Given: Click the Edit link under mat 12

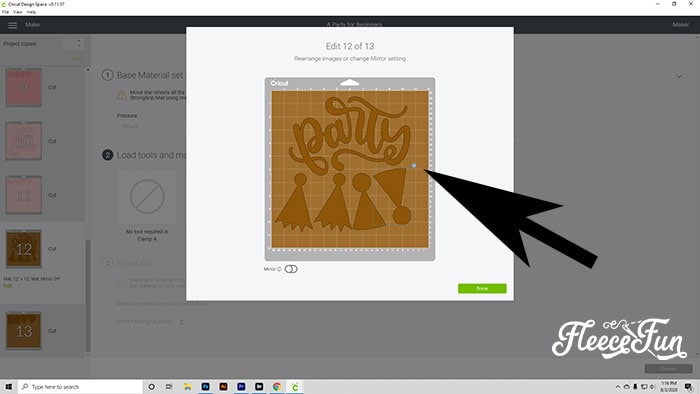Looking at the screenshot, I should (x=8, y=286).
